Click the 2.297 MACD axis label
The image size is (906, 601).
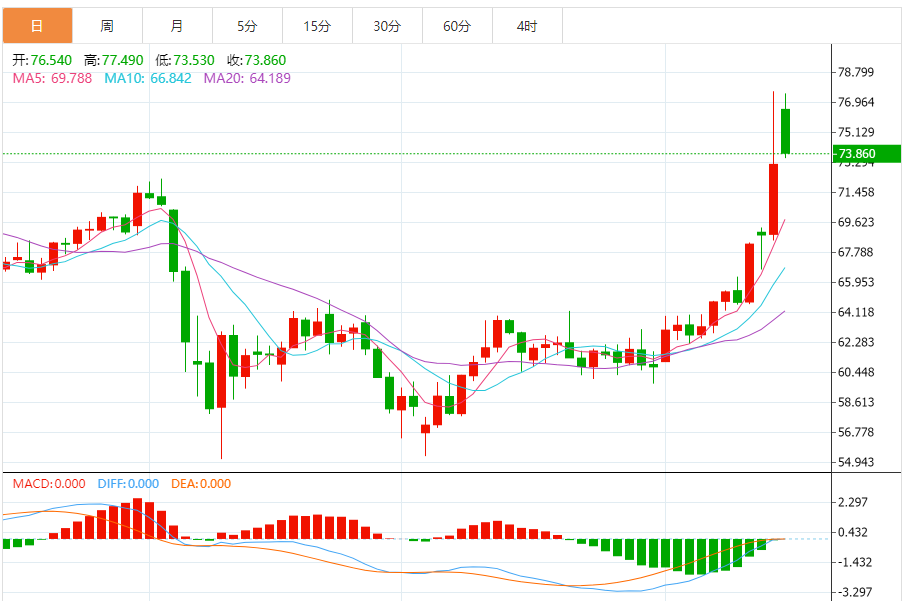point(853,502)
